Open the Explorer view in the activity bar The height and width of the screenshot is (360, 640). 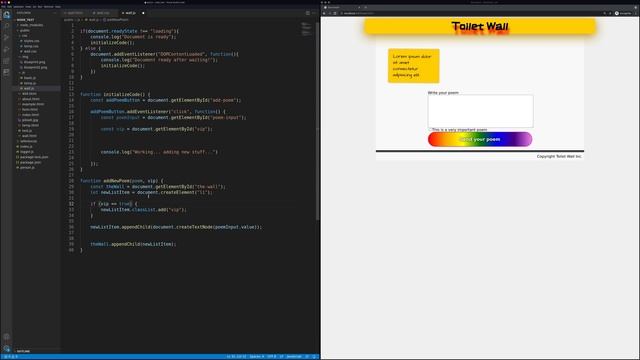coord(7,15)
